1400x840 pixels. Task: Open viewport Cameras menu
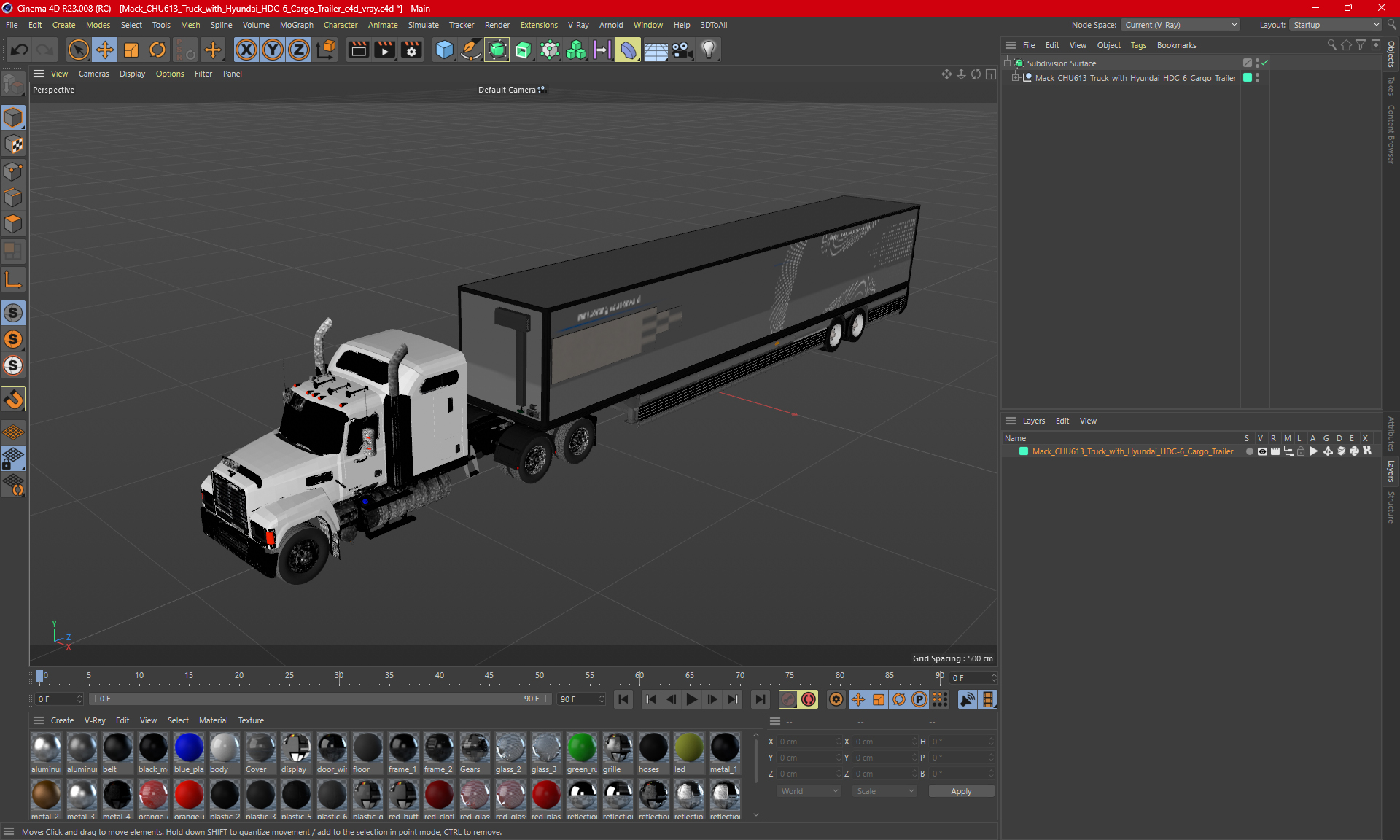[93, 74]
